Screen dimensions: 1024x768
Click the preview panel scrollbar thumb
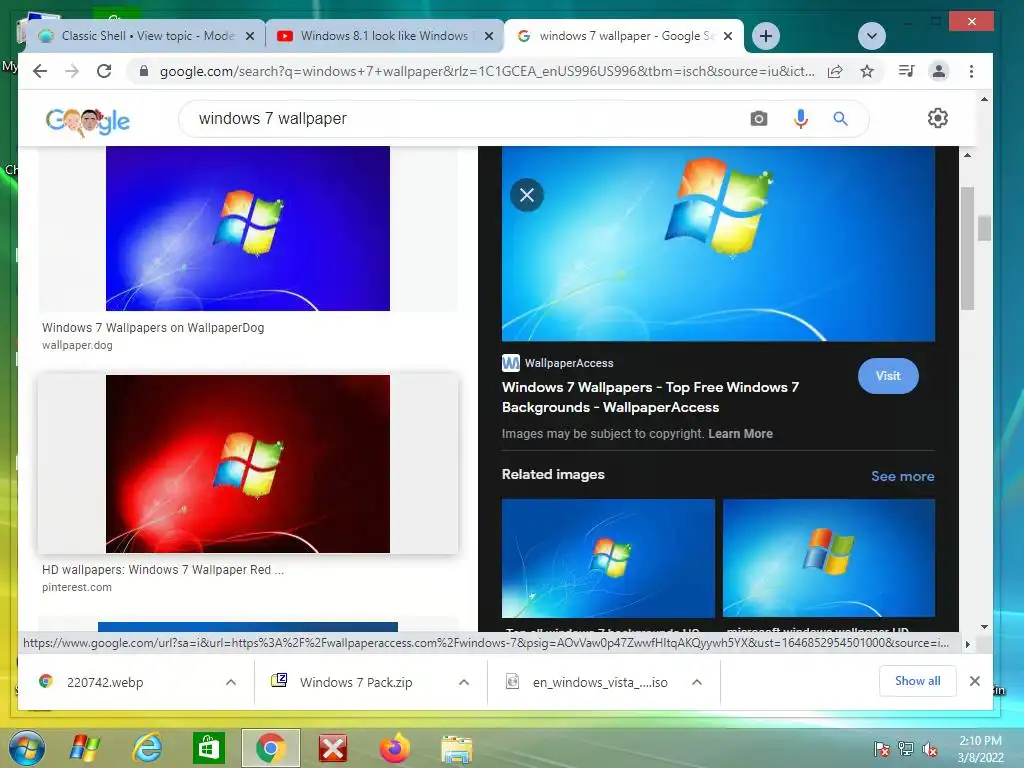967,248
